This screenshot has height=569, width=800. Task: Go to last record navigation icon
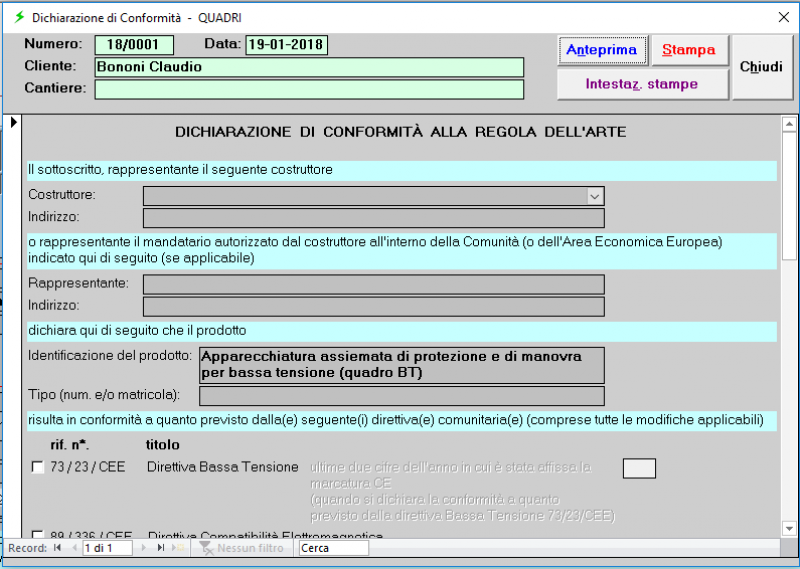tap(161, 548)
